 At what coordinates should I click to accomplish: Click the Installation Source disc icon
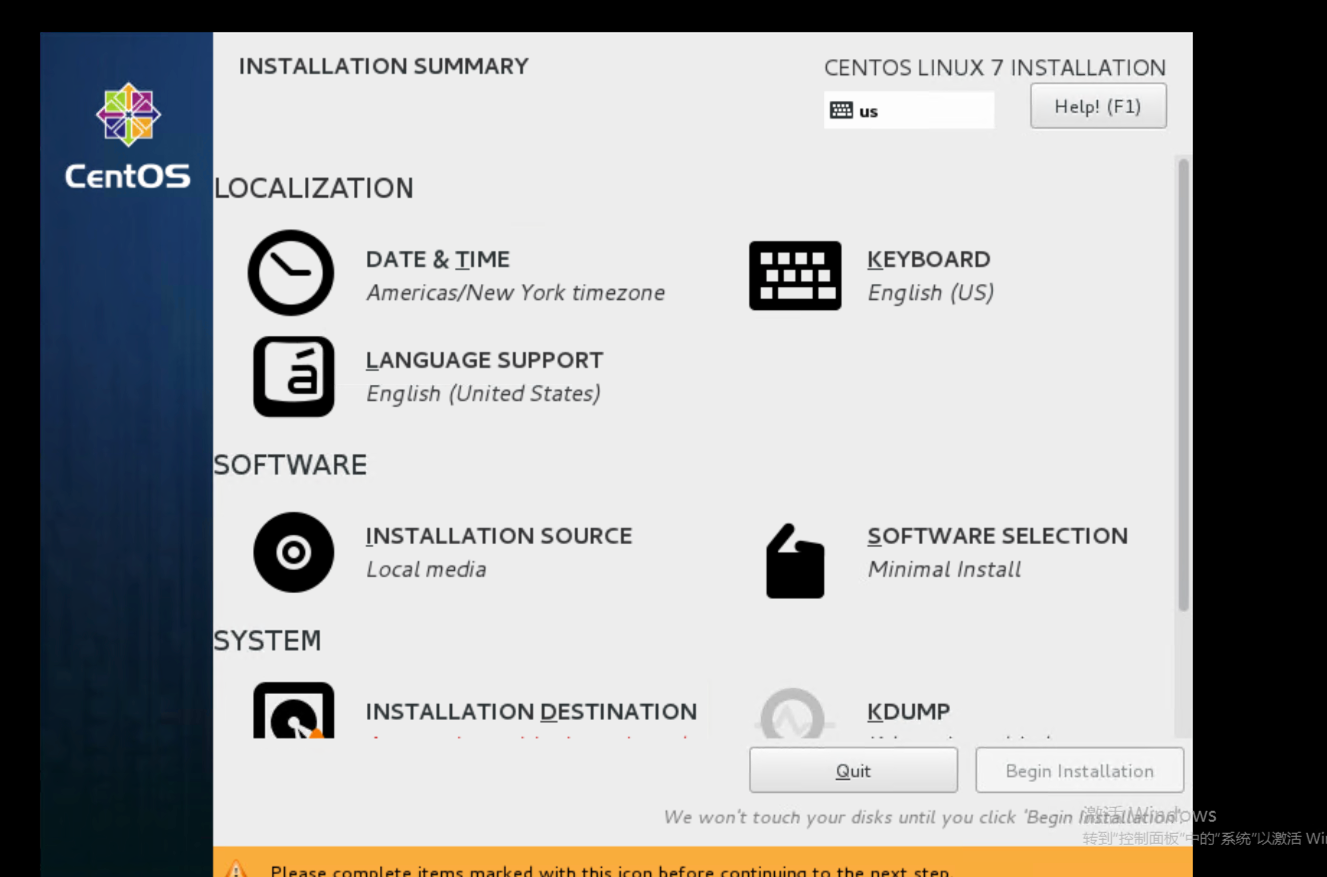pos(293,552)
